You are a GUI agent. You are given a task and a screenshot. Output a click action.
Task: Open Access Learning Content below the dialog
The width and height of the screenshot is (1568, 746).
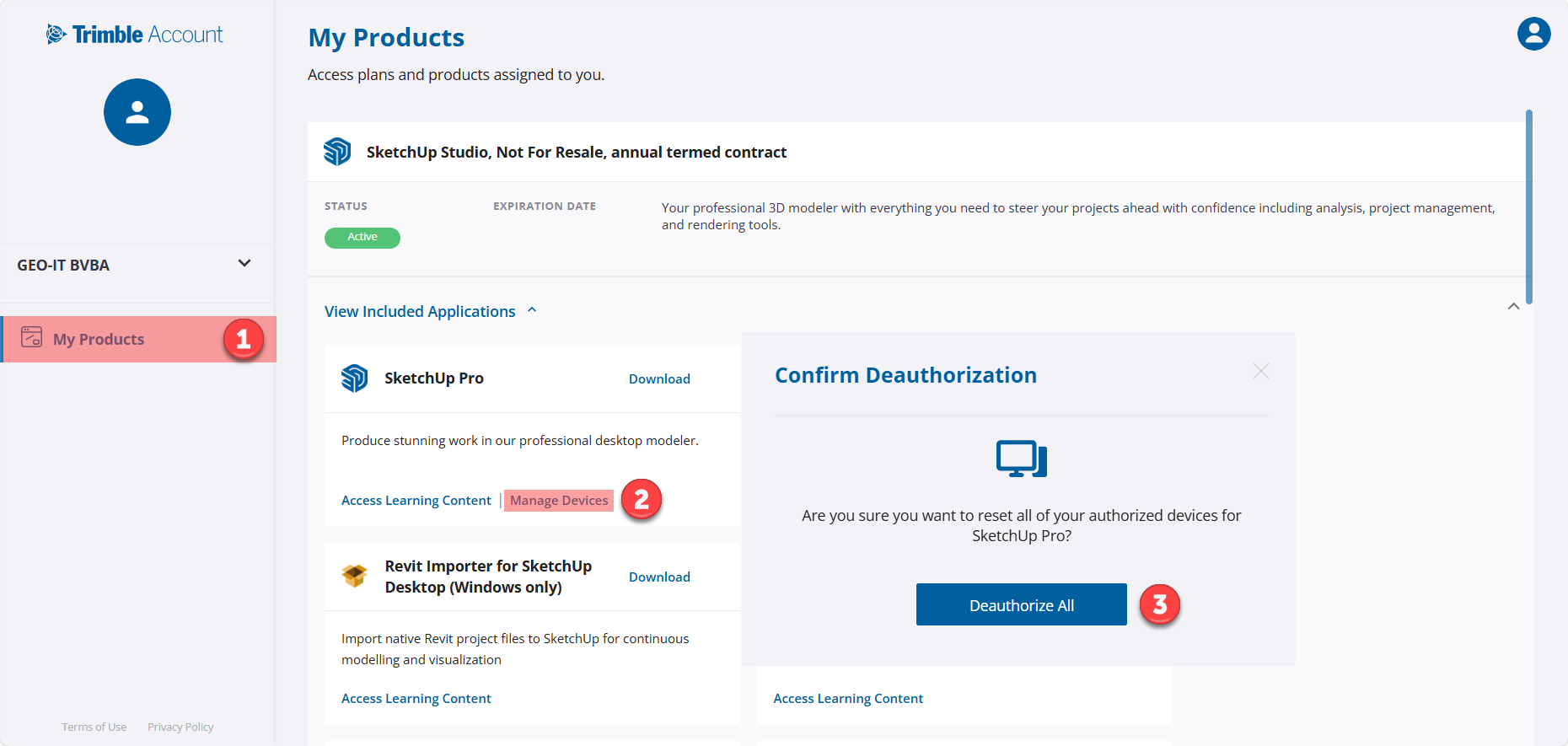pyautogui.click(x=848, y=699)
